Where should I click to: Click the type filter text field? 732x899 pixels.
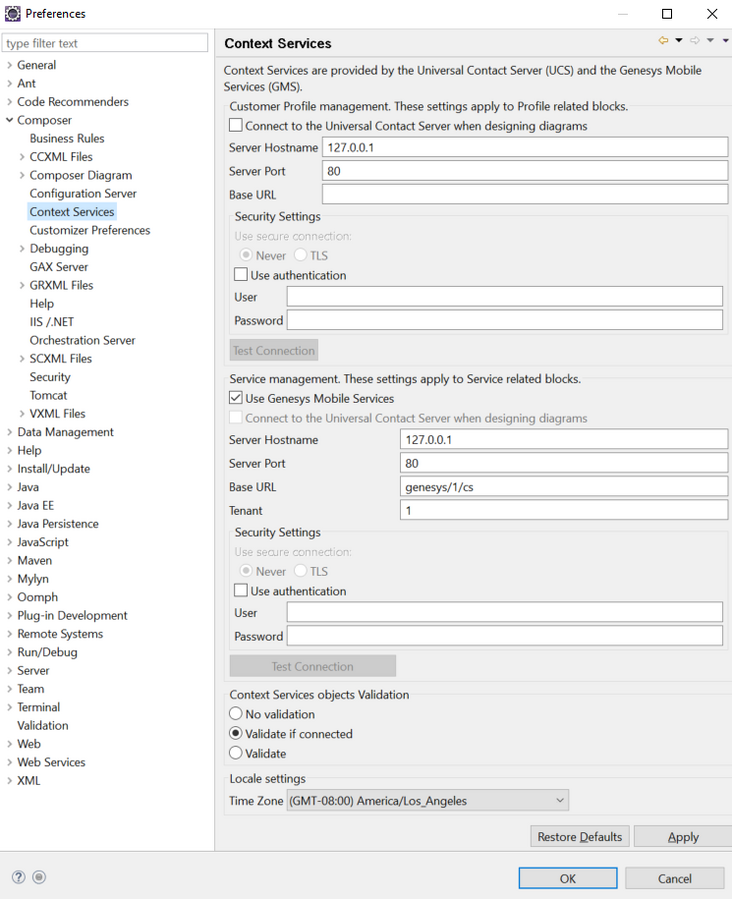(x=105, y=43)
